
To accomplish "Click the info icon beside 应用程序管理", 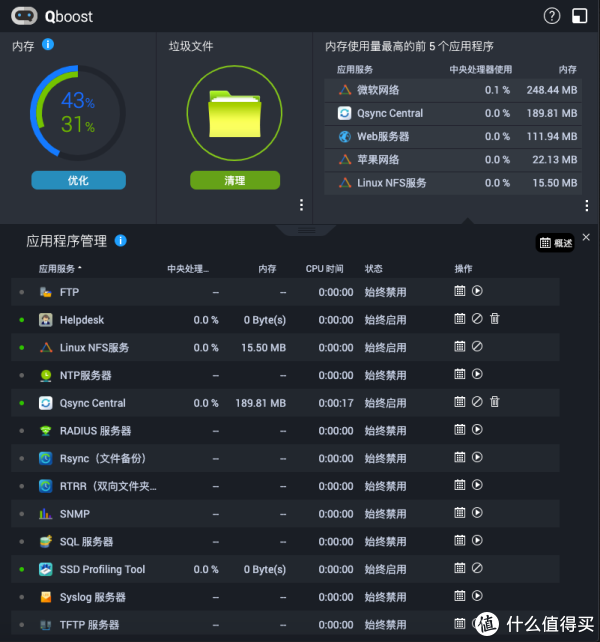I will (x=120, y=240).
